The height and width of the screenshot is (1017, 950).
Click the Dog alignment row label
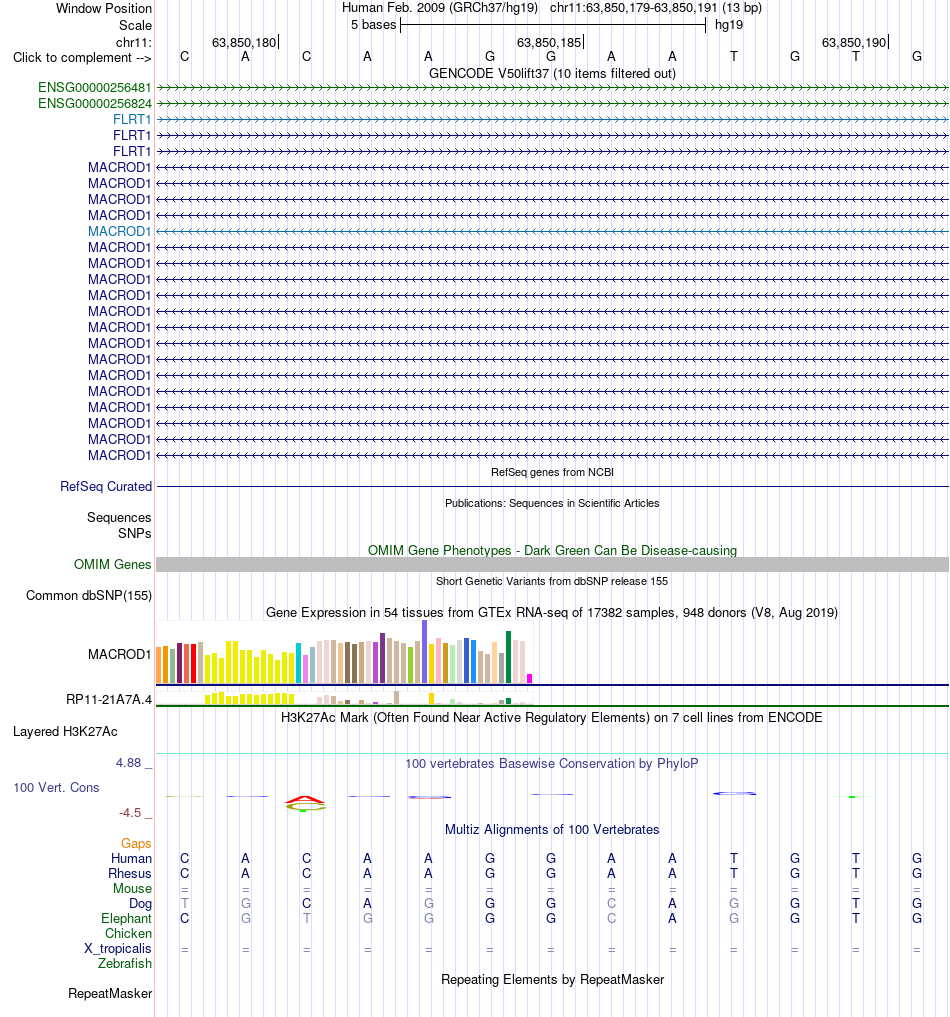coord(141,903)
